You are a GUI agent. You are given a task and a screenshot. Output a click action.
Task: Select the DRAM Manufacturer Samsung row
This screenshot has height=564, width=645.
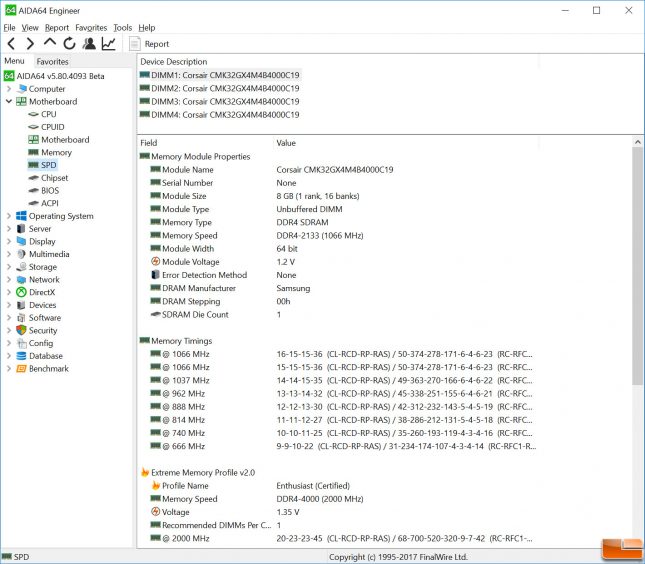click(337, 288)
